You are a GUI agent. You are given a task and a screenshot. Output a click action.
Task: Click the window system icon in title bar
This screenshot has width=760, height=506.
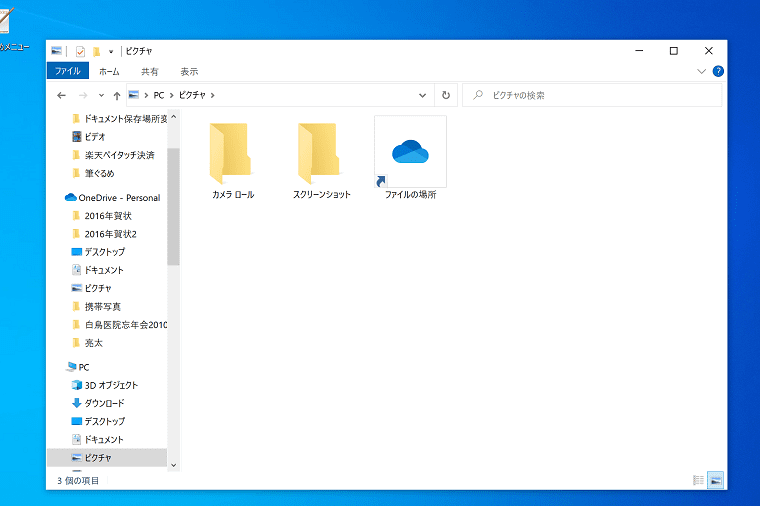[57, 51]
